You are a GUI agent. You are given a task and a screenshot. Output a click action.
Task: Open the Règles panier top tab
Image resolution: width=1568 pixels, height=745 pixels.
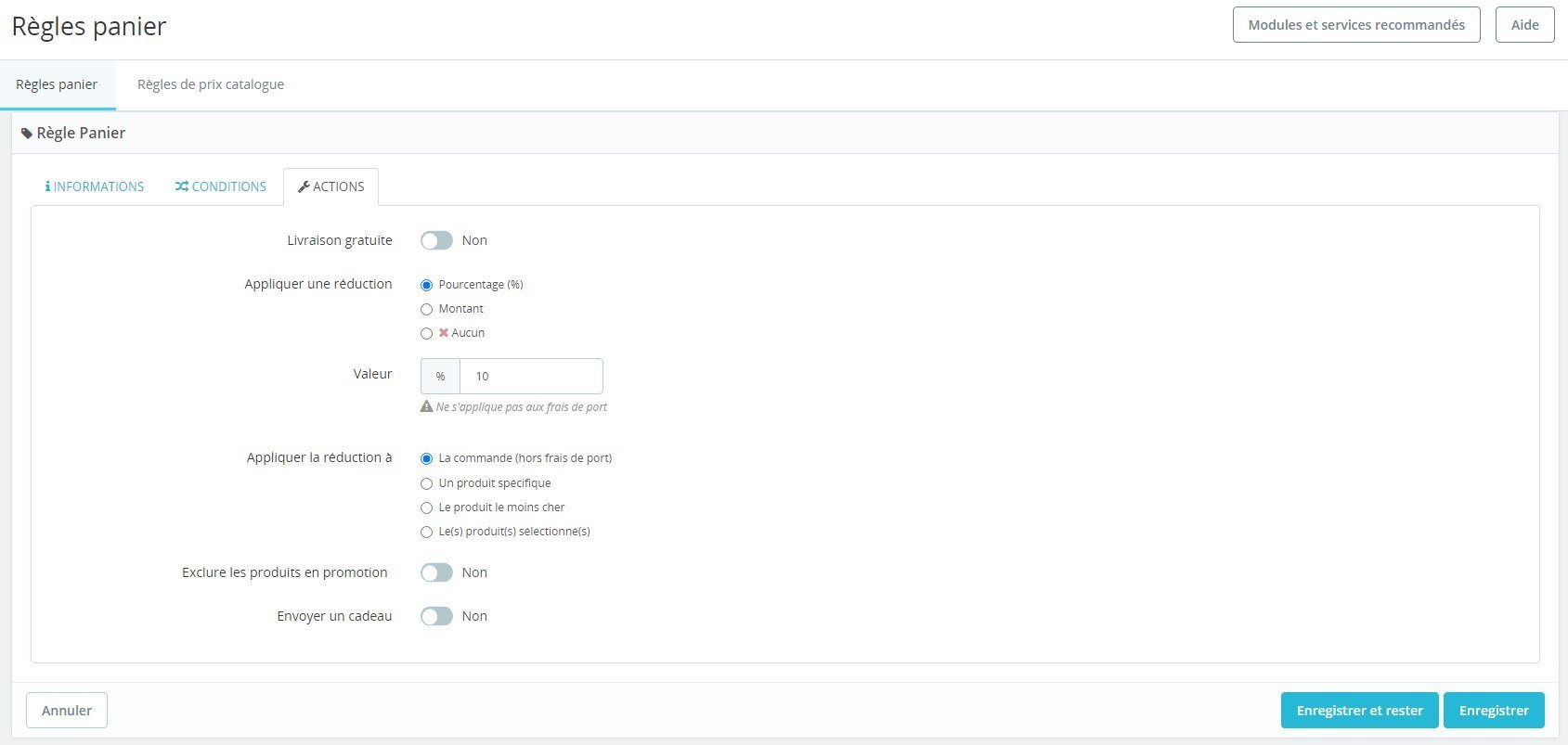pyautogui.click(x=57, y=84)
